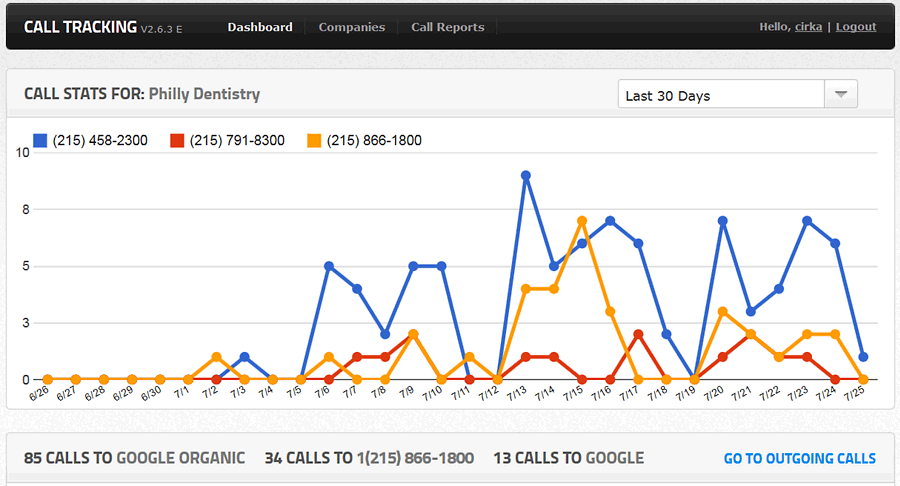Go to Outgoing Calls
900x486 pixels.
tap(799, 458)
